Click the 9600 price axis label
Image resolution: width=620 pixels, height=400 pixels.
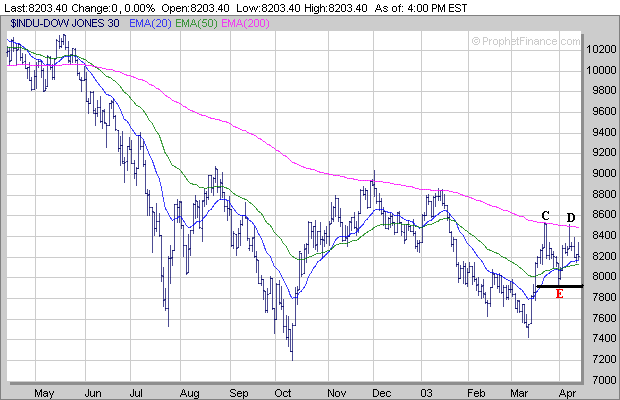(604, 111)
